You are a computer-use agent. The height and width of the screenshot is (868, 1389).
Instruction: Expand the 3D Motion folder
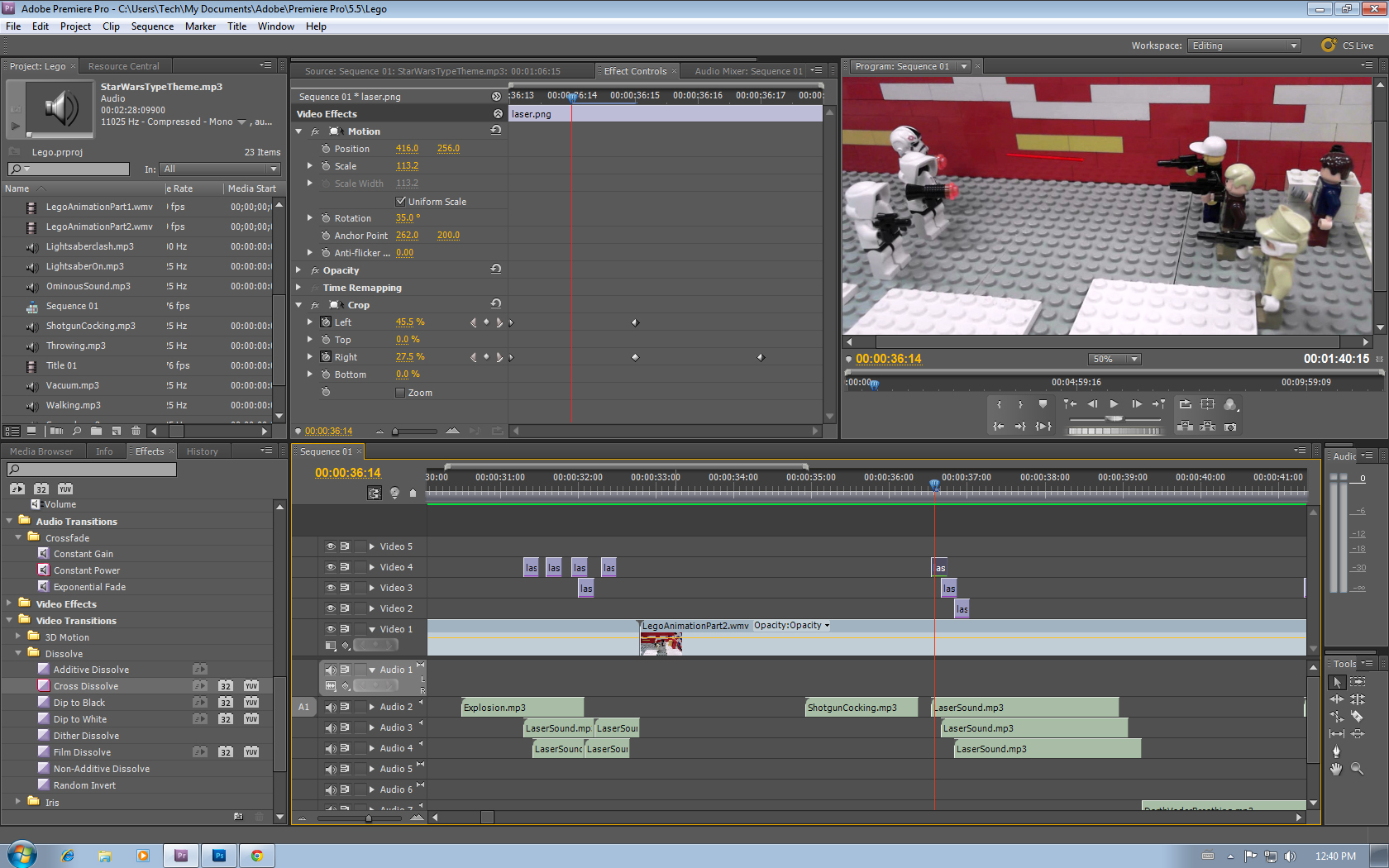[18, 637]
